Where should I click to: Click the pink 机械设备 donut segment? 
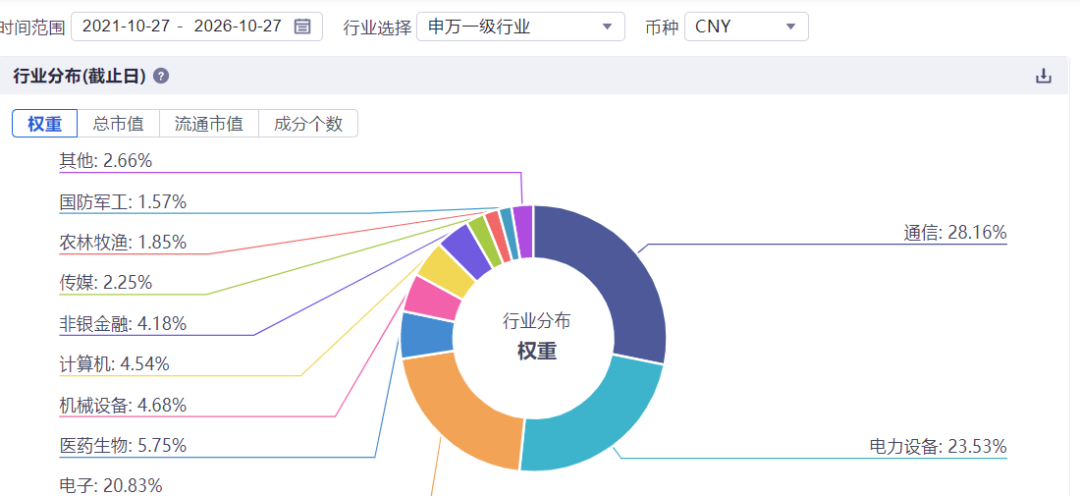434,298
